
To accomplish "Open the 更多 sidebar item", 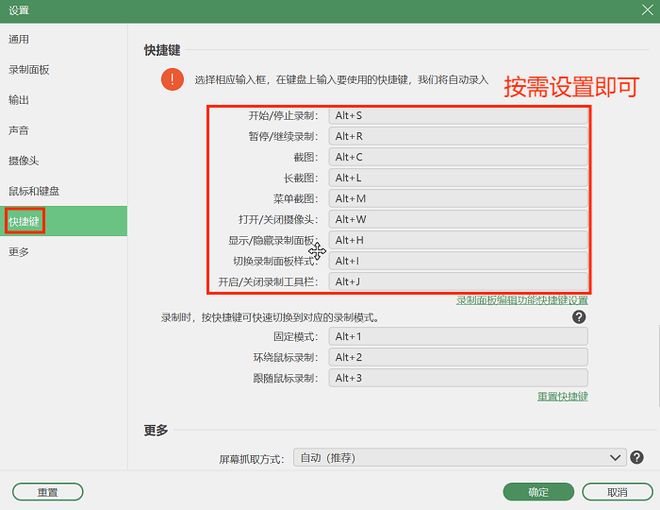I will (19, 252).
